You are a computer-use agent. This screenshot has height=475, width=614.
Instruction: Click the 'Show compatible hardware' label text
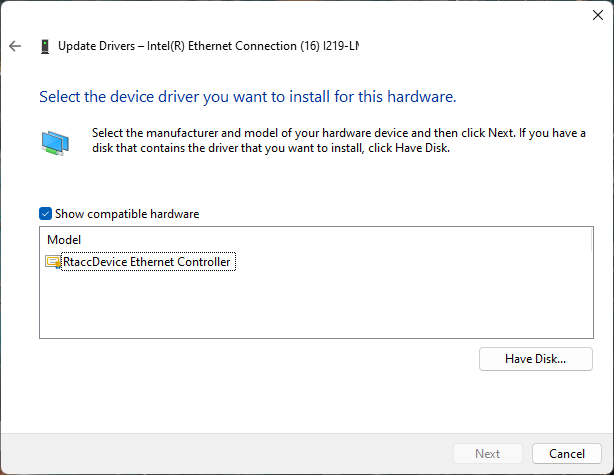pyautogui.click(x=127, y=214)
